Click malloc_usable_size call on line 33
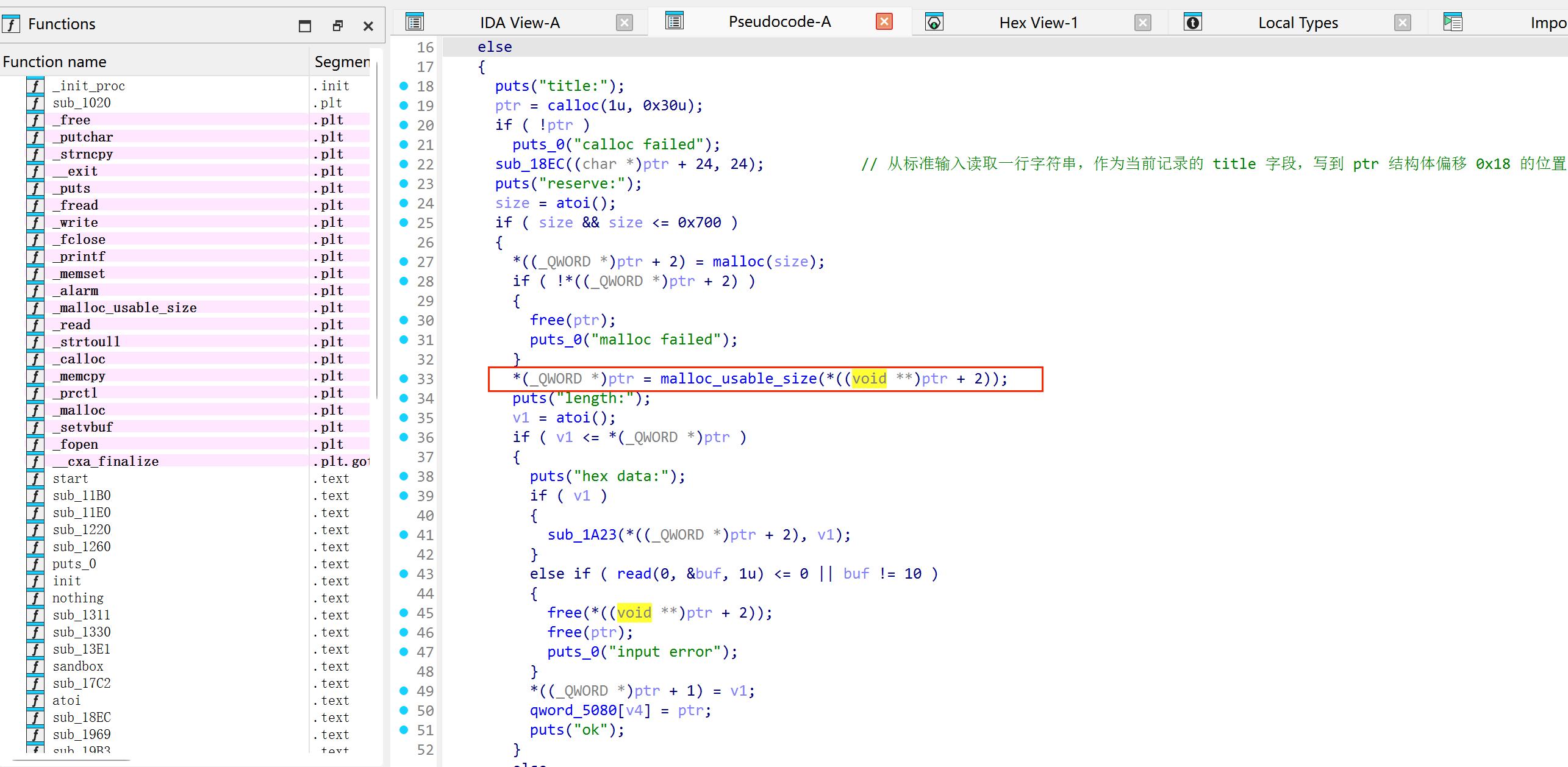This screenshot has height=767, width=1568. [x=739, y=379]
